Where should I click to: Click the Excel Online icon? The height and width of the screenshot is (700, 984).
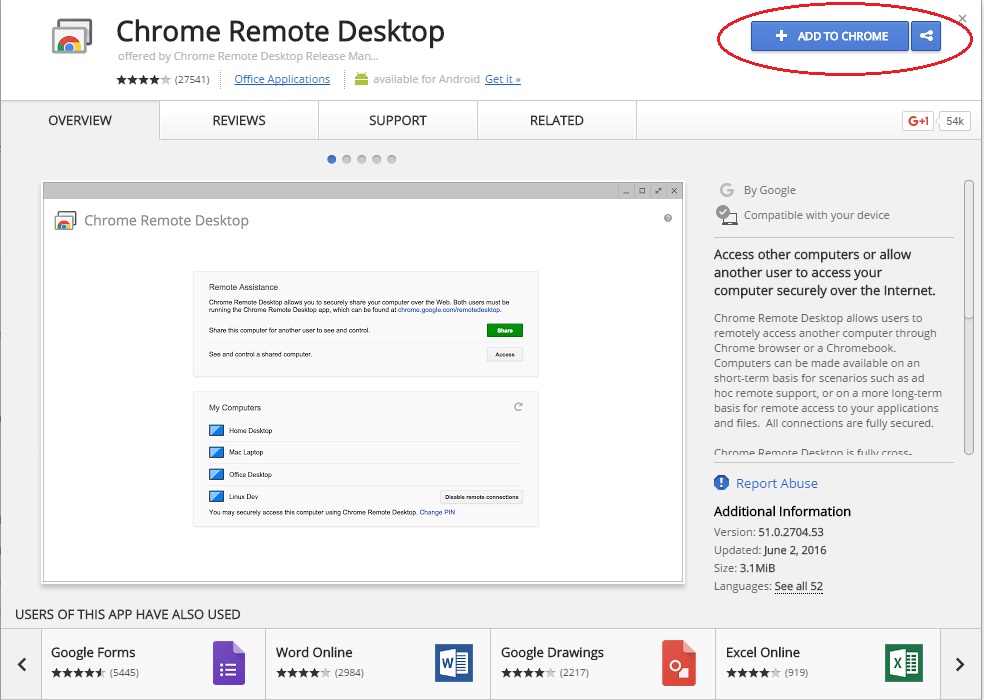(x=904, y=663)
